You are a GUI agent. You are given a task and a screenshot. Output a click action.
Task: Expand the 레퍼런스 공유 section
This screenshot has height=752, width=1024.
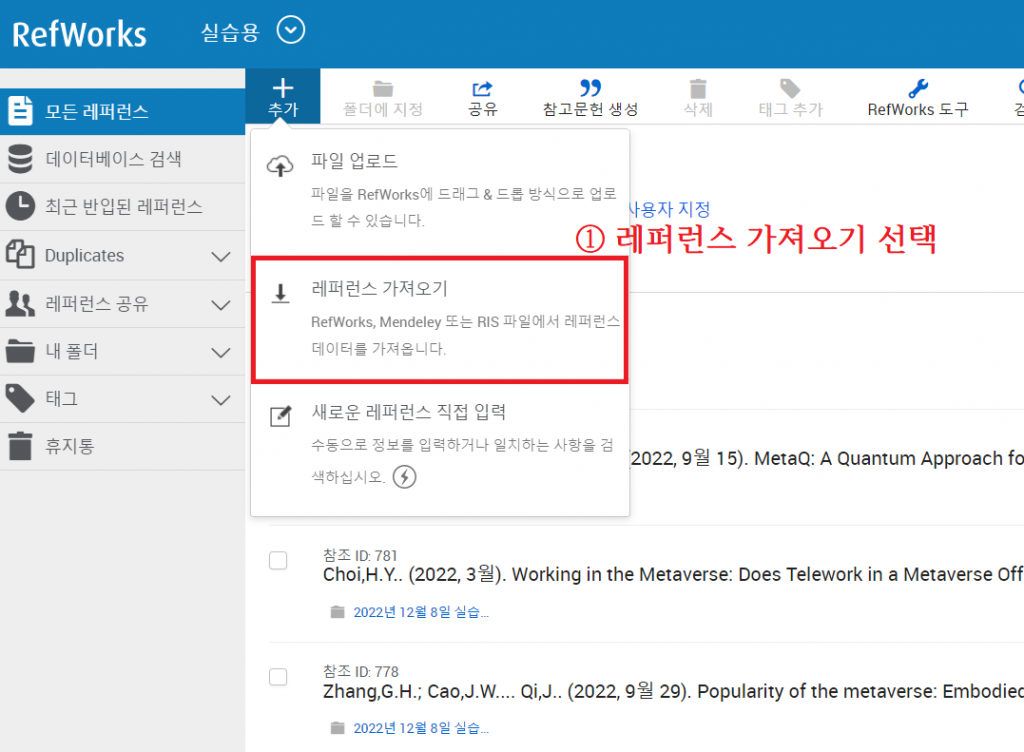(x=221, y=304)
